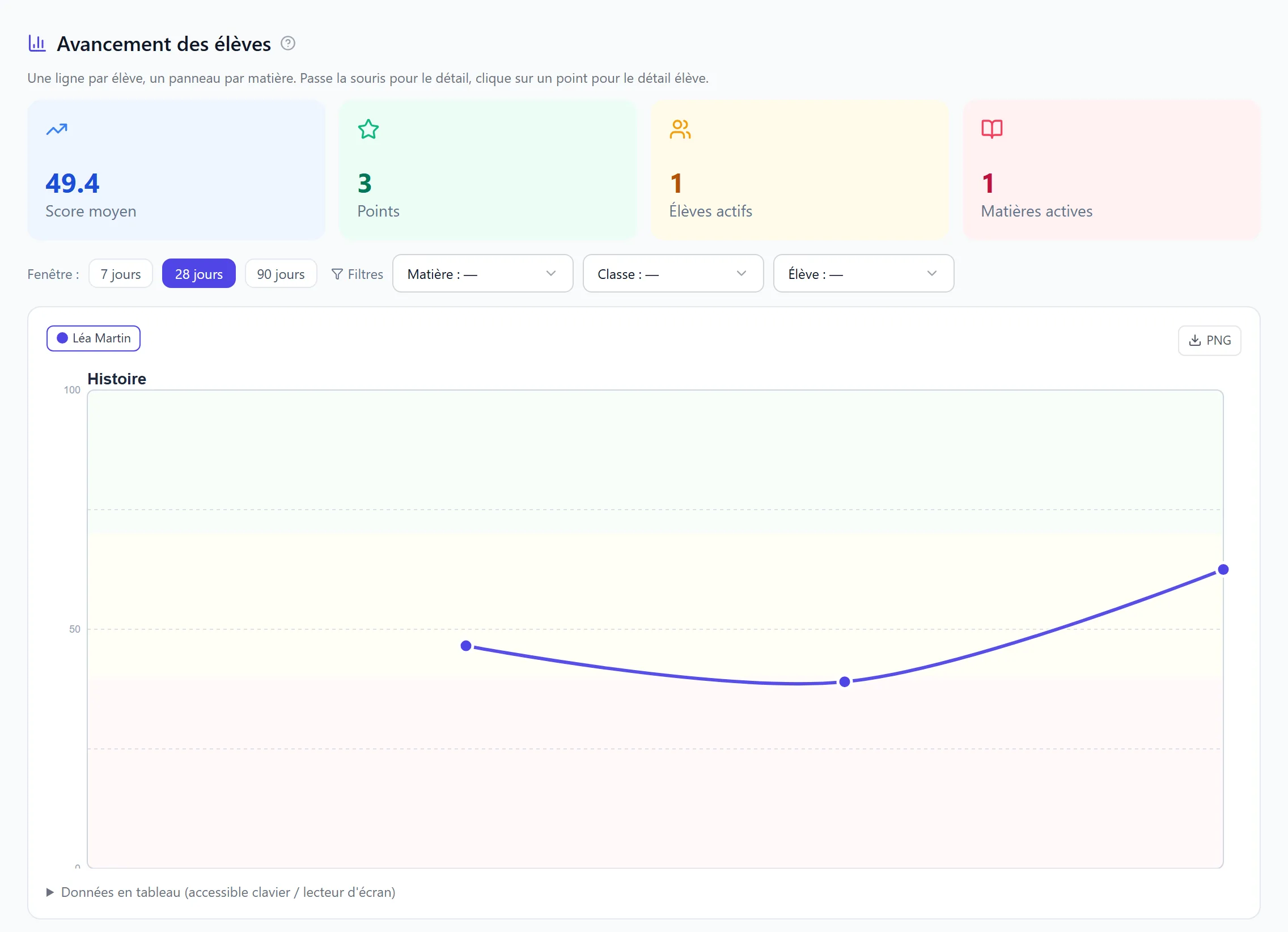
Task: Open the Matière dropdown
Action: pos(482,274)
